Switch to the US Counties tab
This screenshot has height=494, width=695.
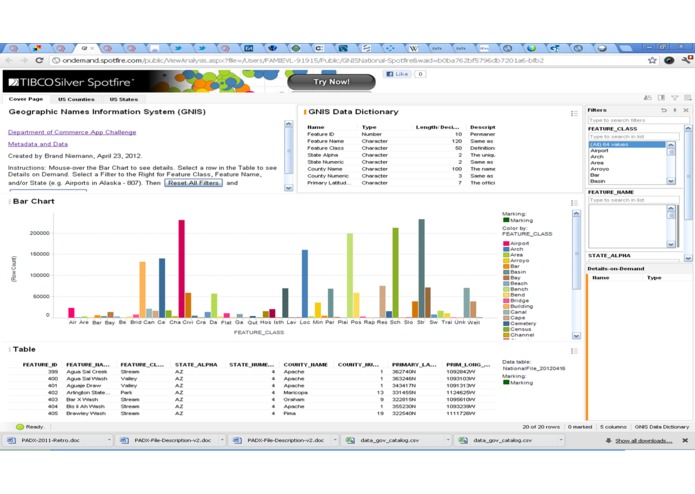coord(76,99)
